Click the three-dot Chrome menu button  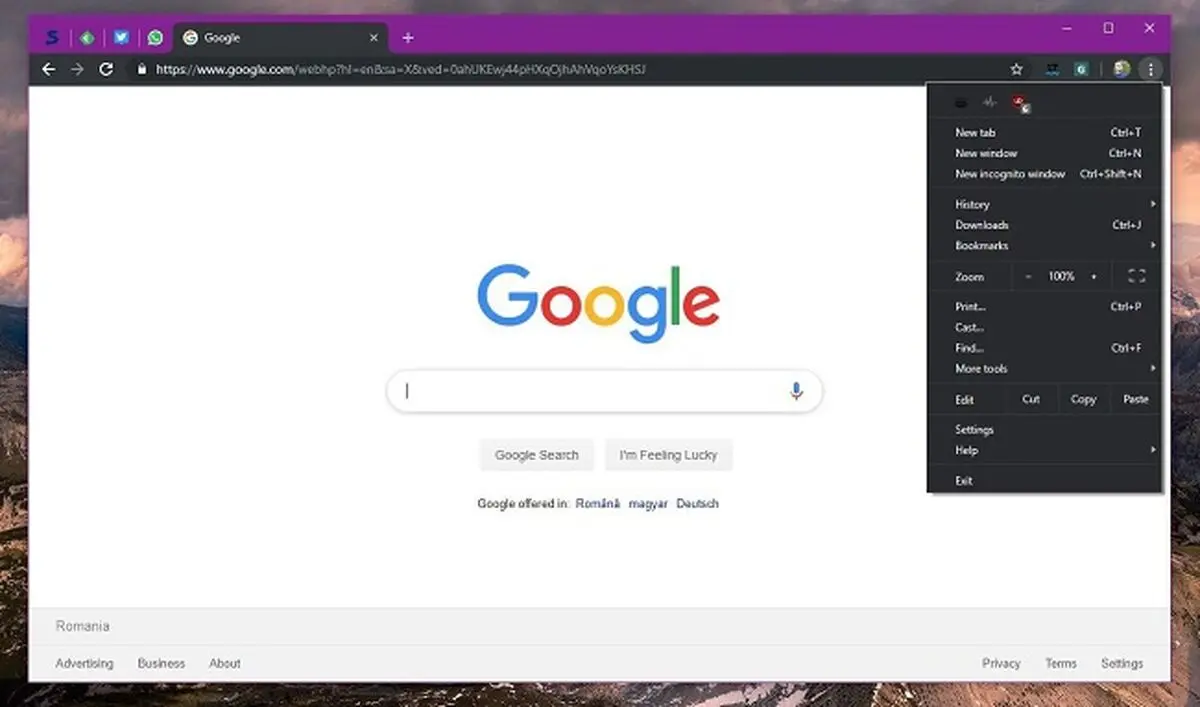pos(1151,69)
